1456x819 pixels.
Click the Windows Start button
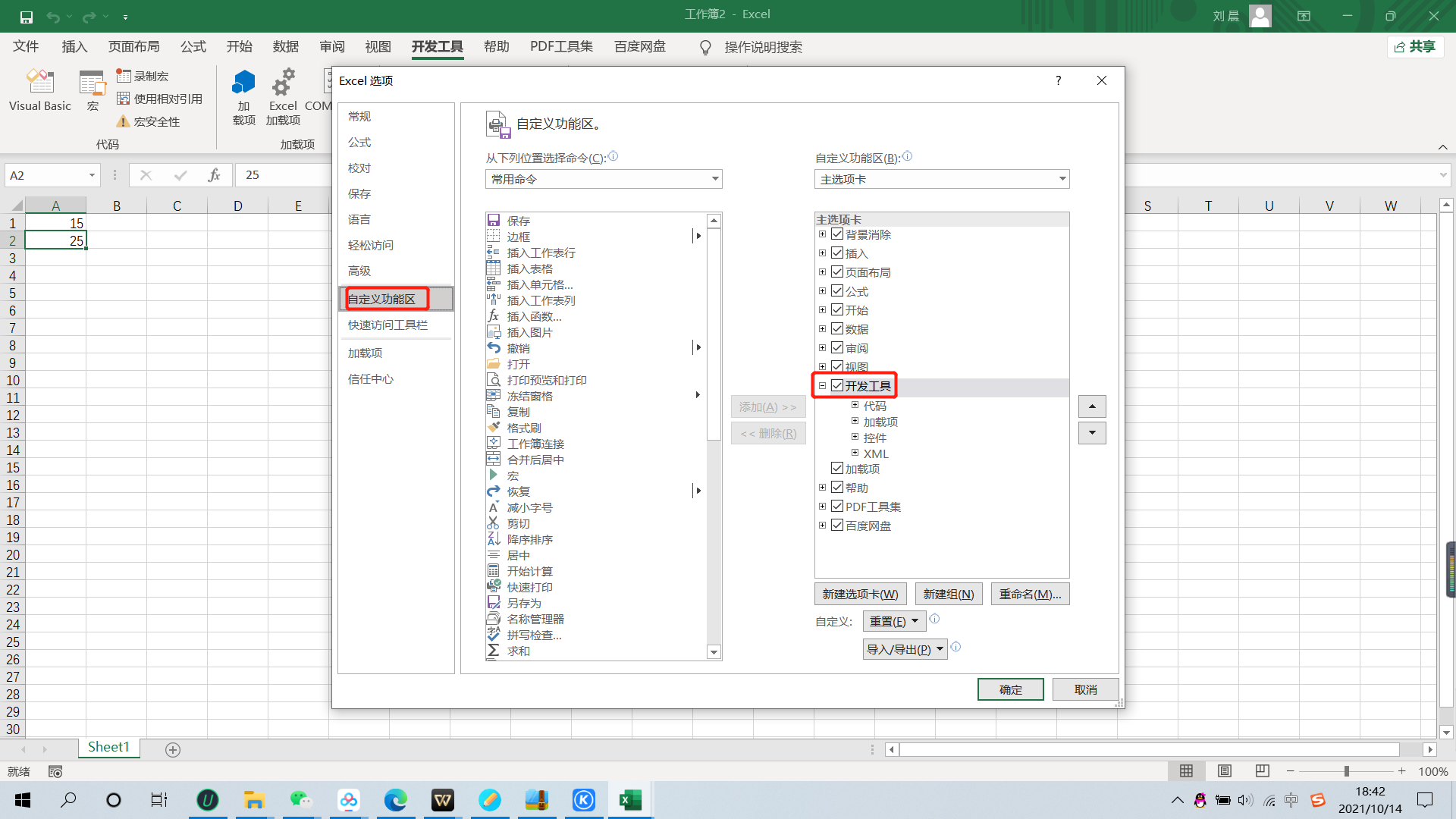coord(23,800)
